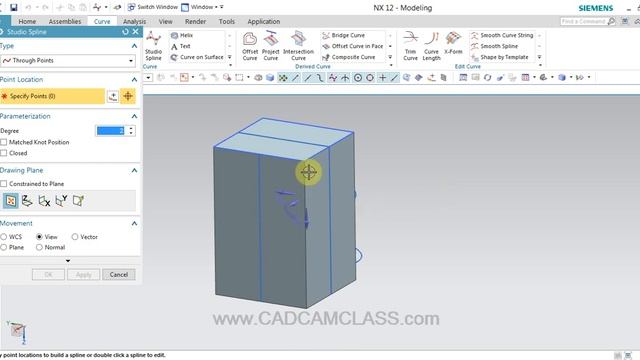This screenshot has width=640, height=360.
Task: Select the Project Curve tool
Action: pyautogui.click(x=271, y=47)
